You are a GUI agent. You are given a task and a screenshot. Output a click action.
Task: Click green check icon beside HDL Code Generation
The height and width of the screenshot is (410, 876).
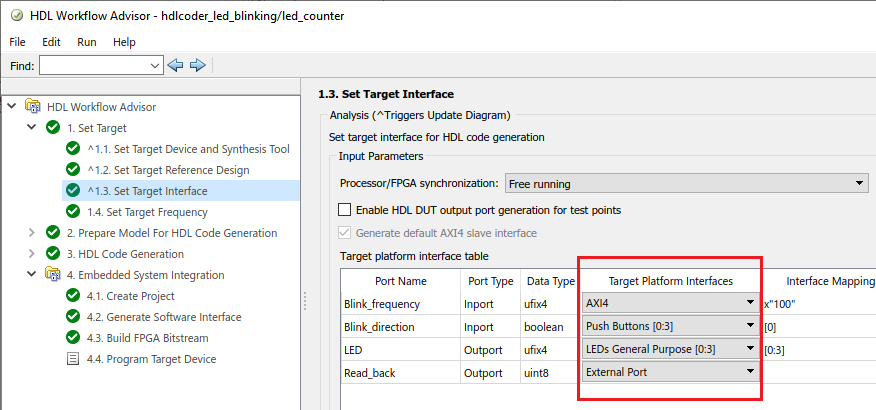click(x=52, y=254)
